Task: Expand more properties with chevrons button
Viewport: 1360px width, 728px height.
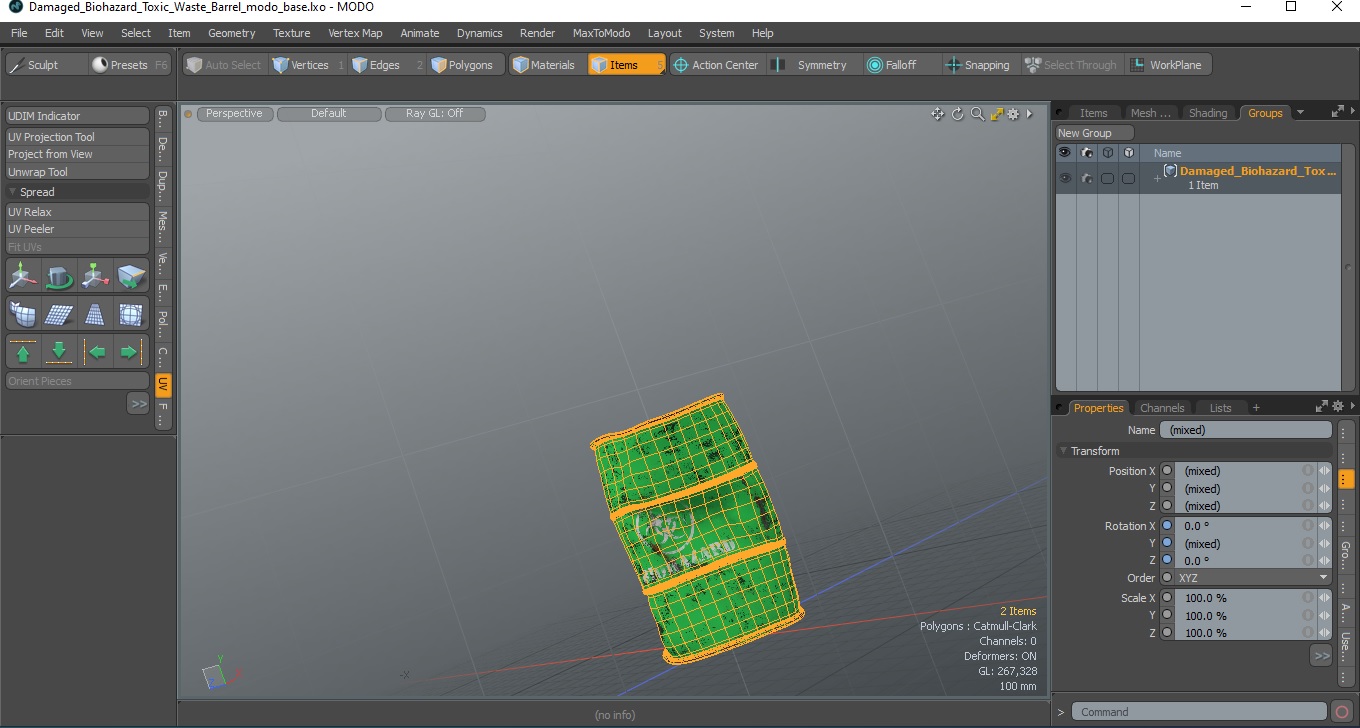Action: 1321,656
